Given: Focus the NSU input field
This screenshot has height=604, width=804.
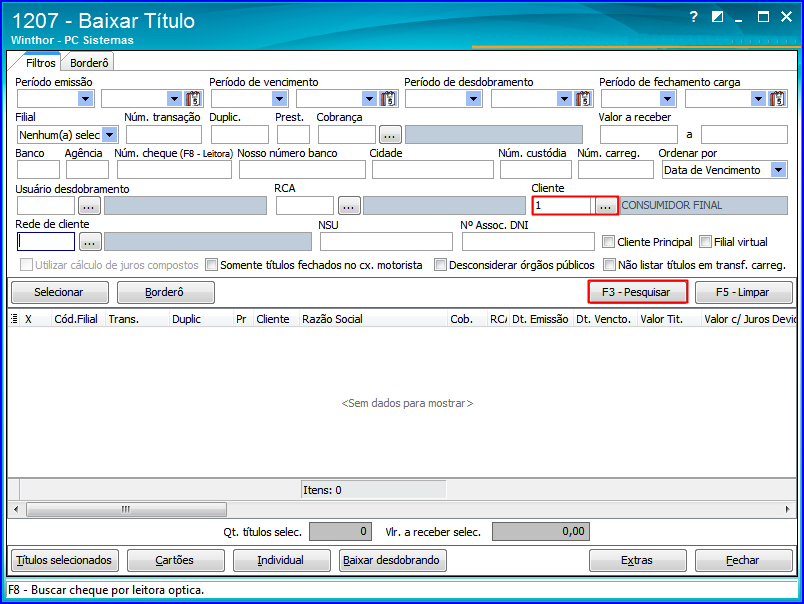Looking at the screenshot, I should click(x=386, y=241).
